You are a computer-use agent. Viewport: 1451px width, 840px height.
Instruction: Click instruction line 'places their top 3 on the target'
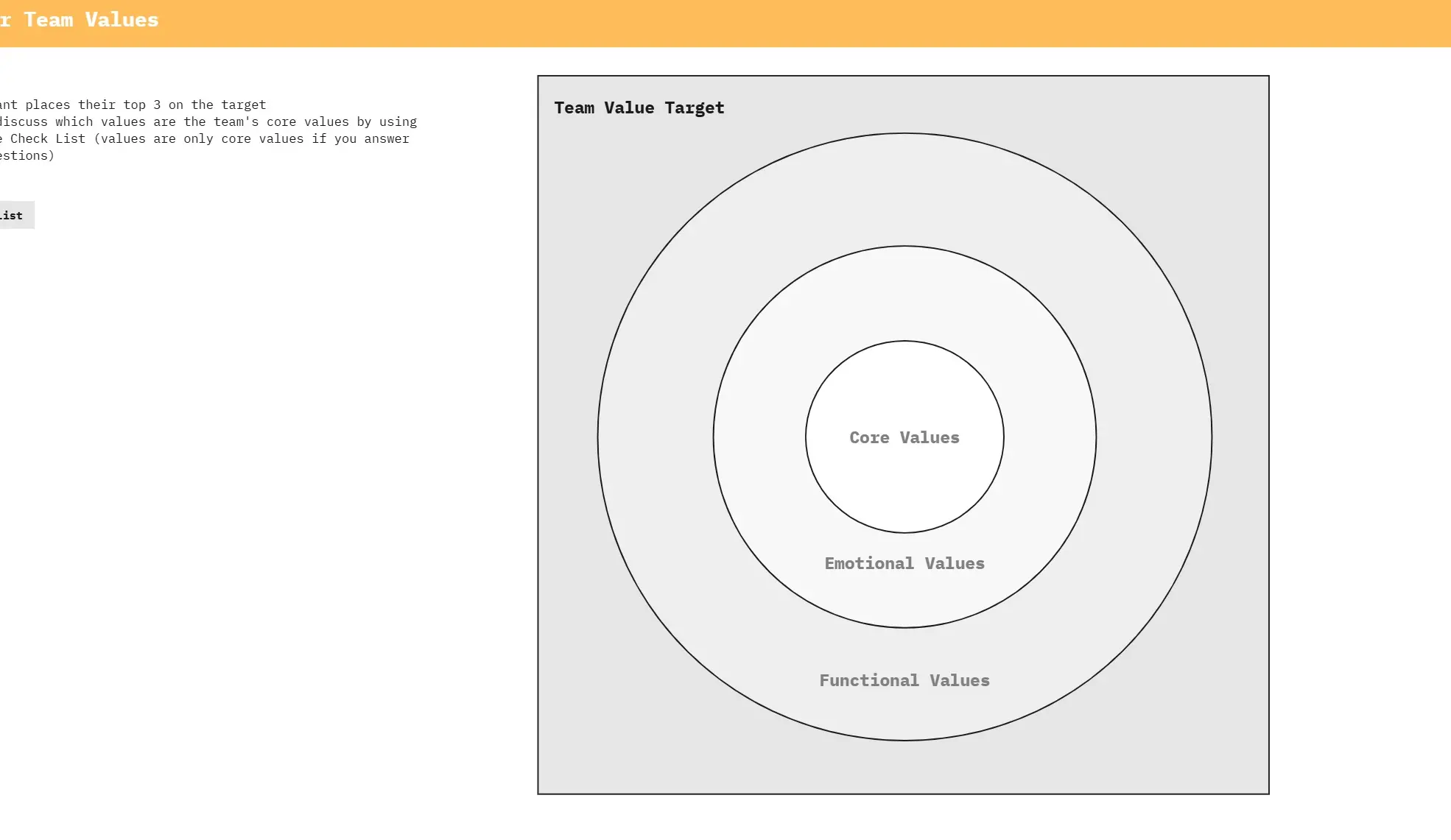coord(145,105)
